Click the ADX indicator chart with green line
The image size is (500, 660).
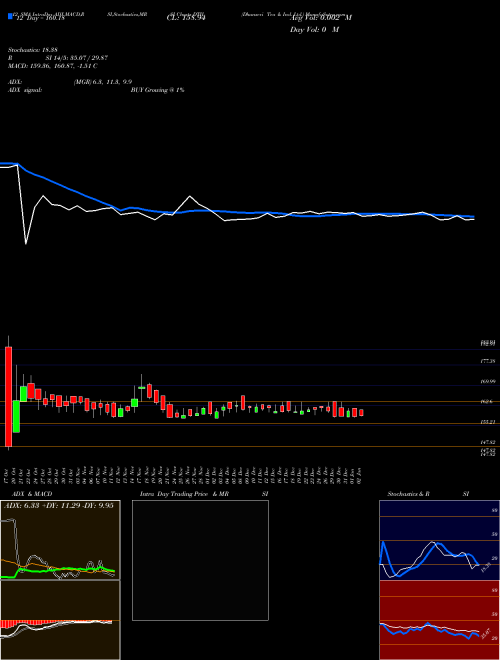[60, 540]
